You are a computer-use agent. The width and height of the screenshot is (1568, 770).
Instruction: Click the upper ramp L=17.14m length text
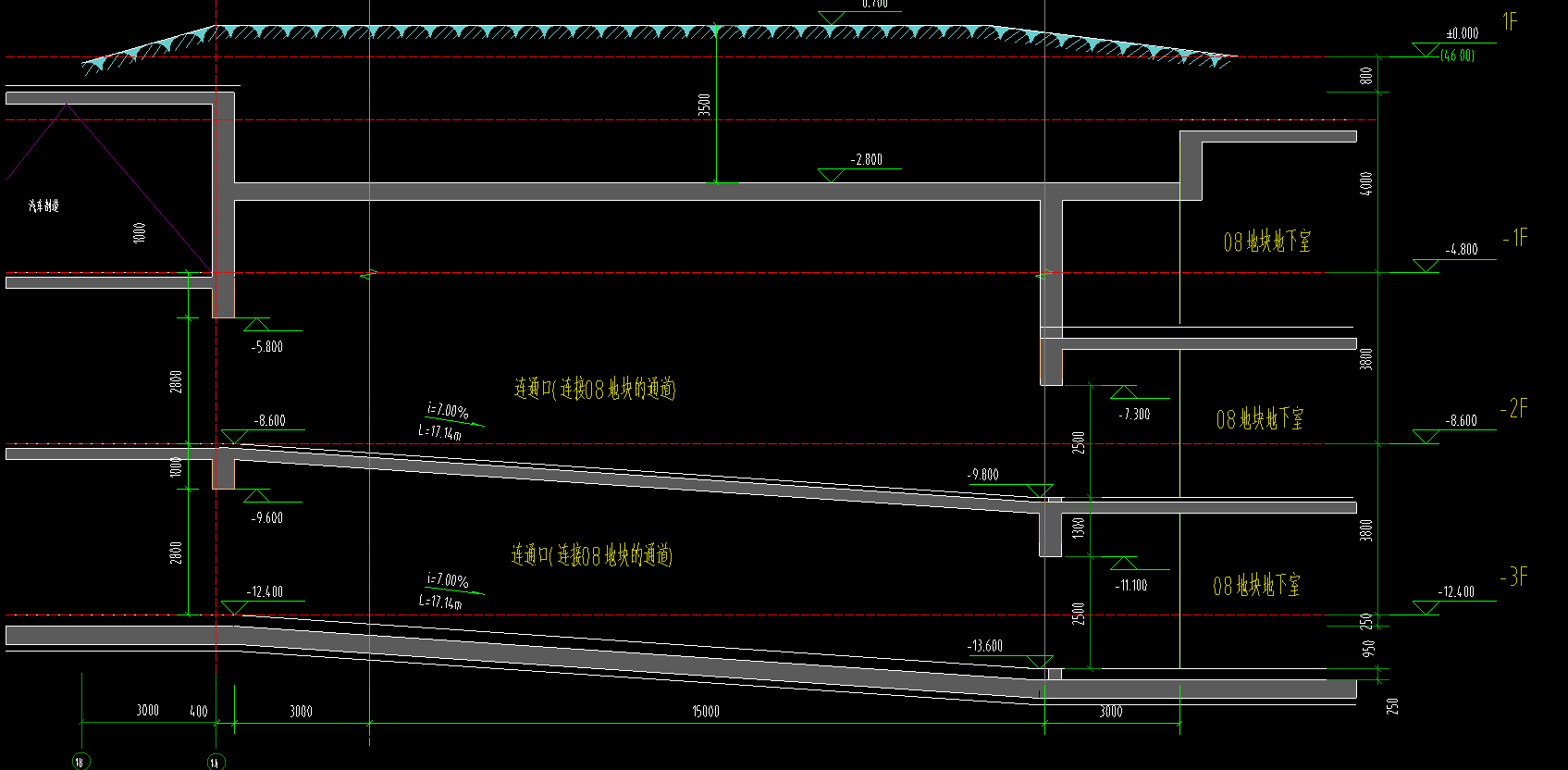click(439, 432)
